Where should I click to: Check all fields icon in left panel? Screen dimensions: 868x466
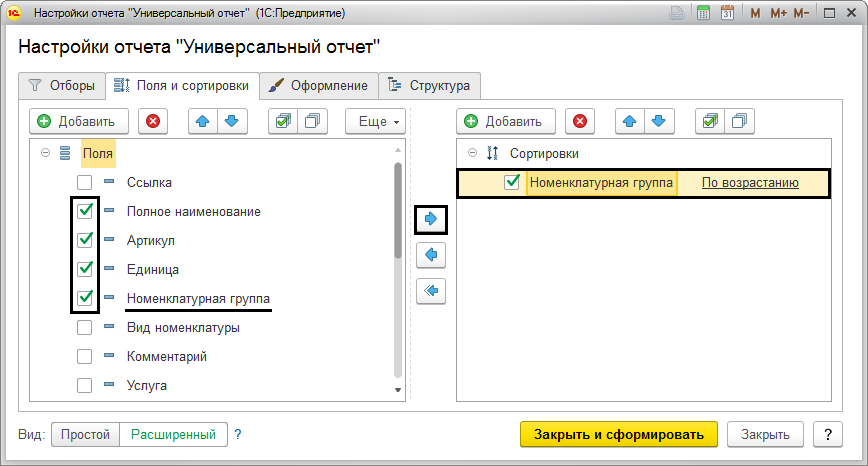coord(283,121)
